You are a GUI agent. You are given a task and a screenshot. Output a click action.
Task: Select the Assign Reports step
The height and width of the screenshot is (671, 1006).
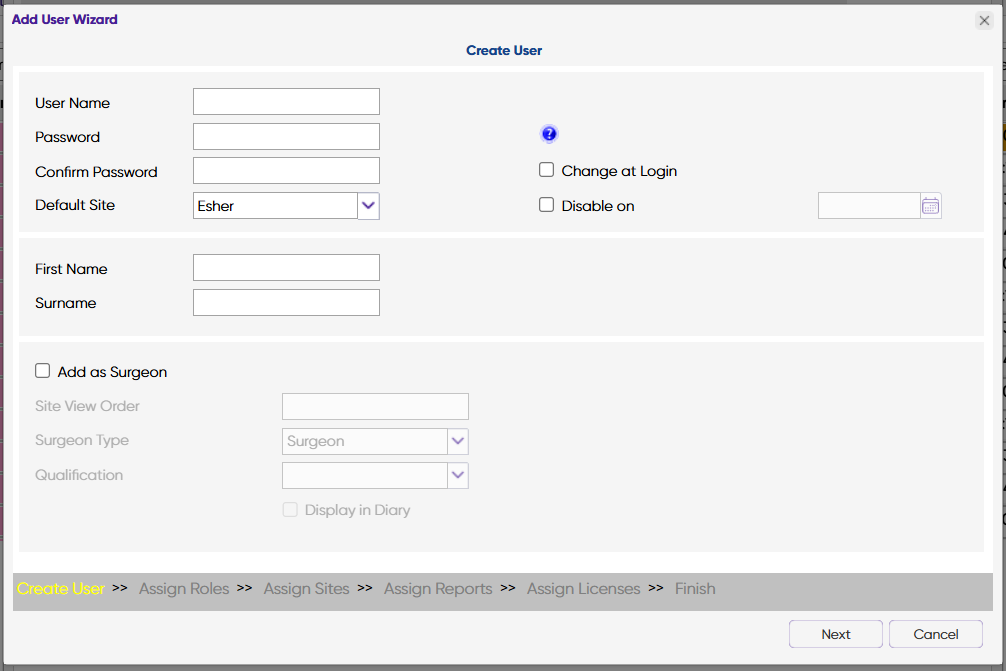[x=438, y=589]
